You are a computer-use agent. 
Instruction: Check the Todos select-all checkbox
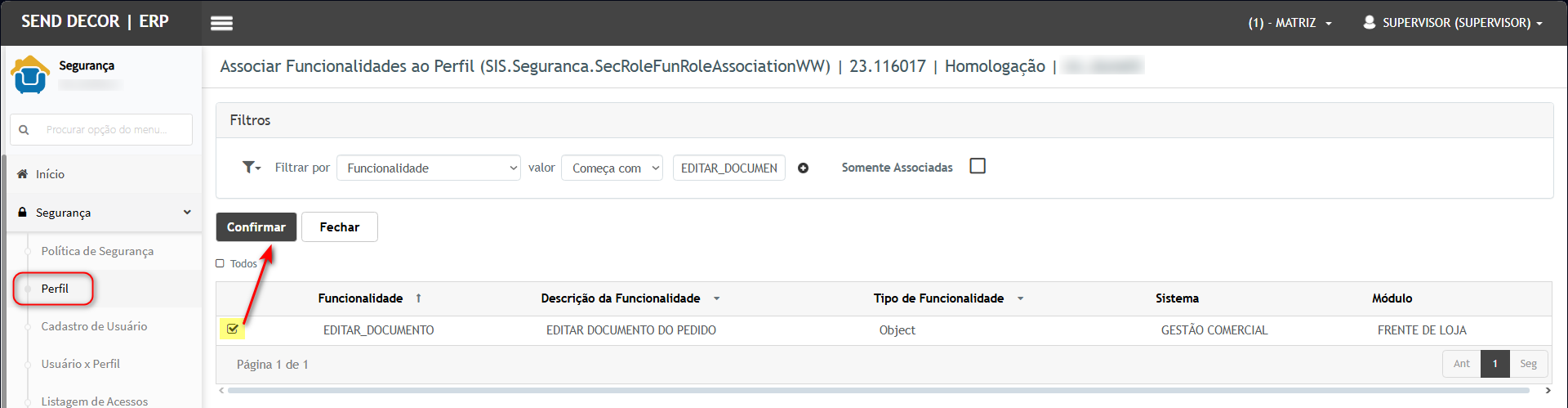(x=220, y=263)
